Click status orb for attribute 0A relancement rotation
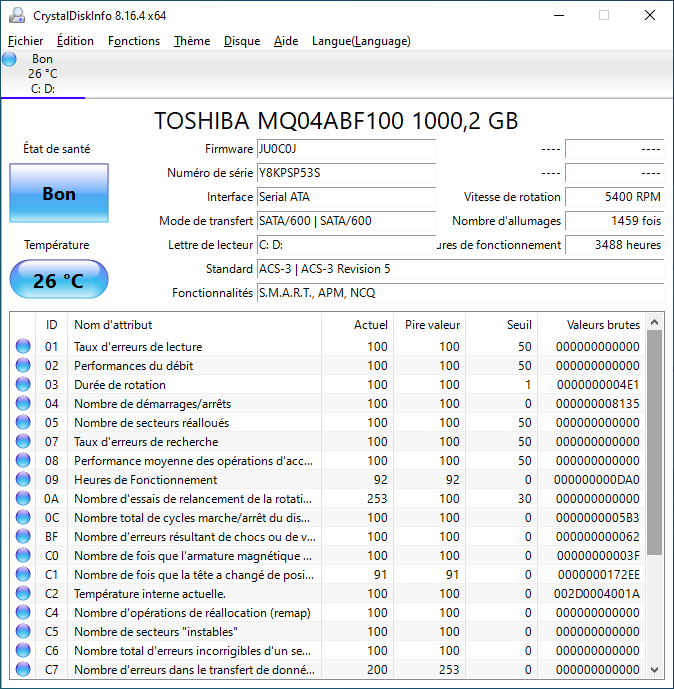This screenshot has width=674, height=689. point(23,498)
